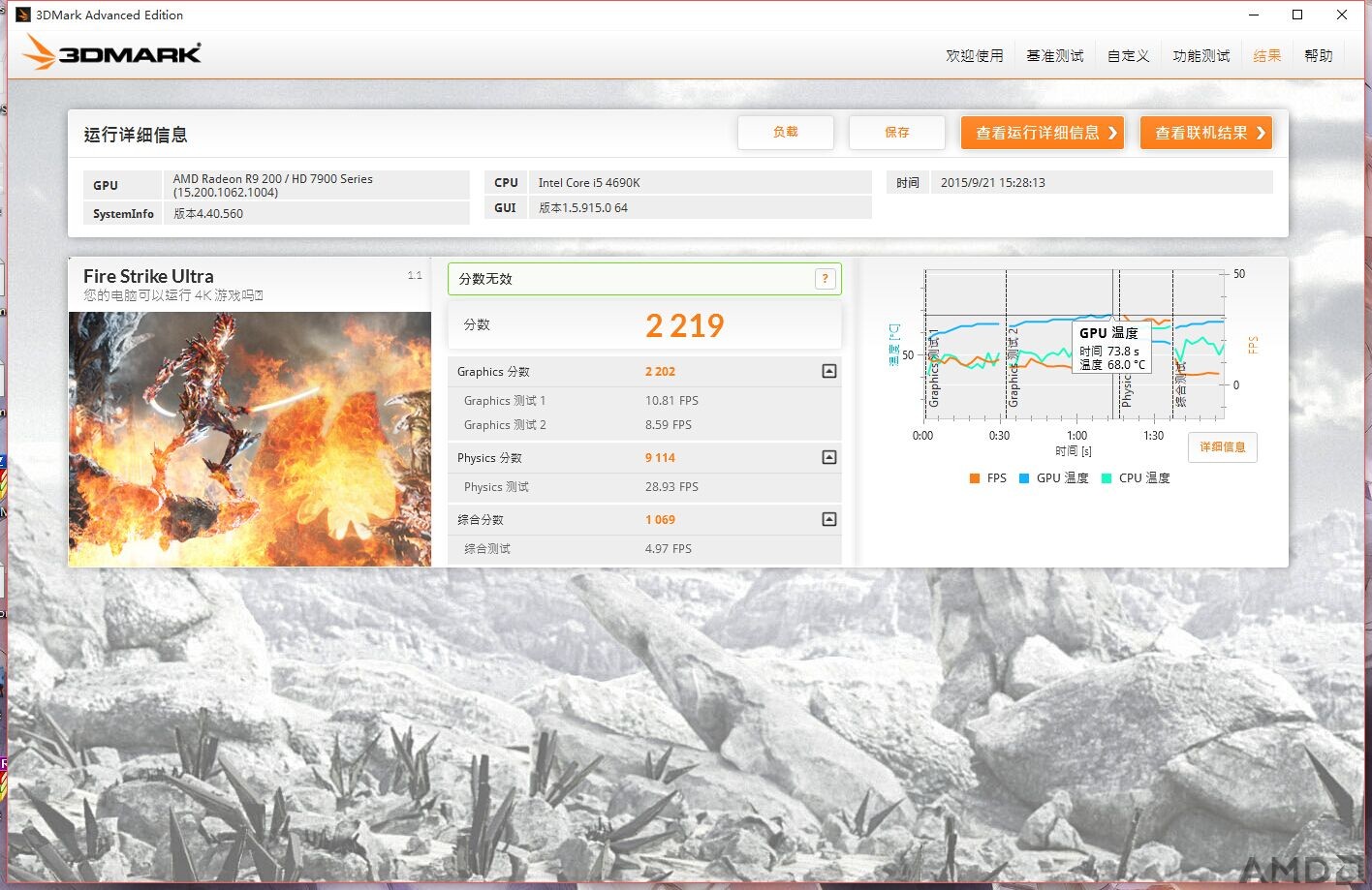Click the Physics 测试 row label

pos(496,487)
